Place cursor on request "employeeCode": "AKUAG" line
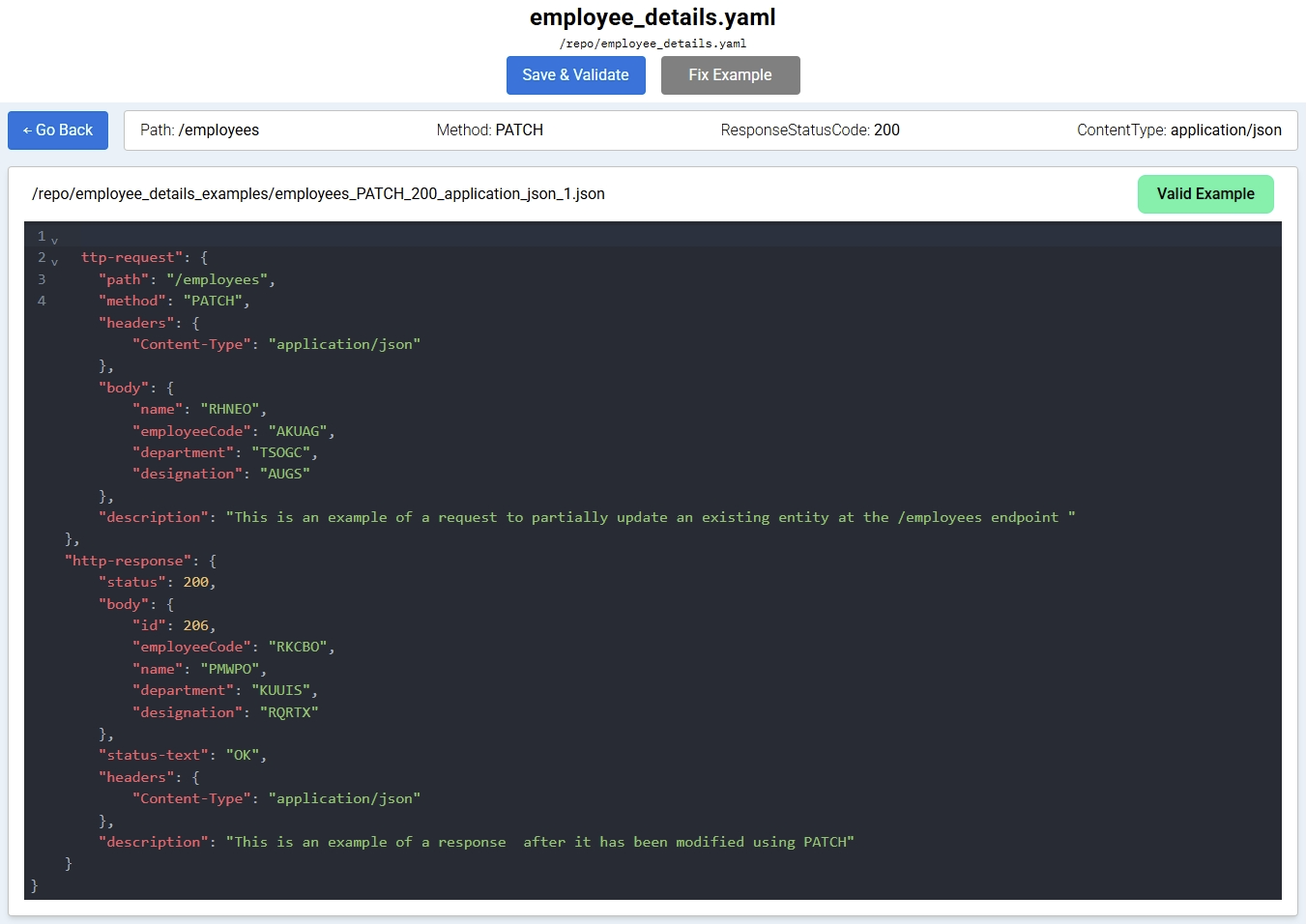The width and height of the screenshot is (1306, 924). (x=232, y=431)
